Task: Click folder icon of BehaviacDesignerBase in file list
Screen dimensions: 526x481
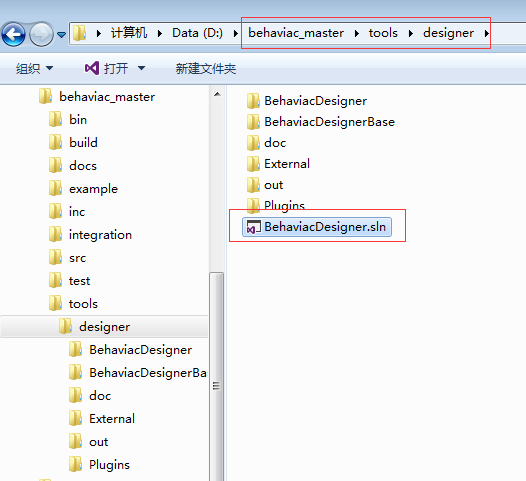Action: (253, 122)
